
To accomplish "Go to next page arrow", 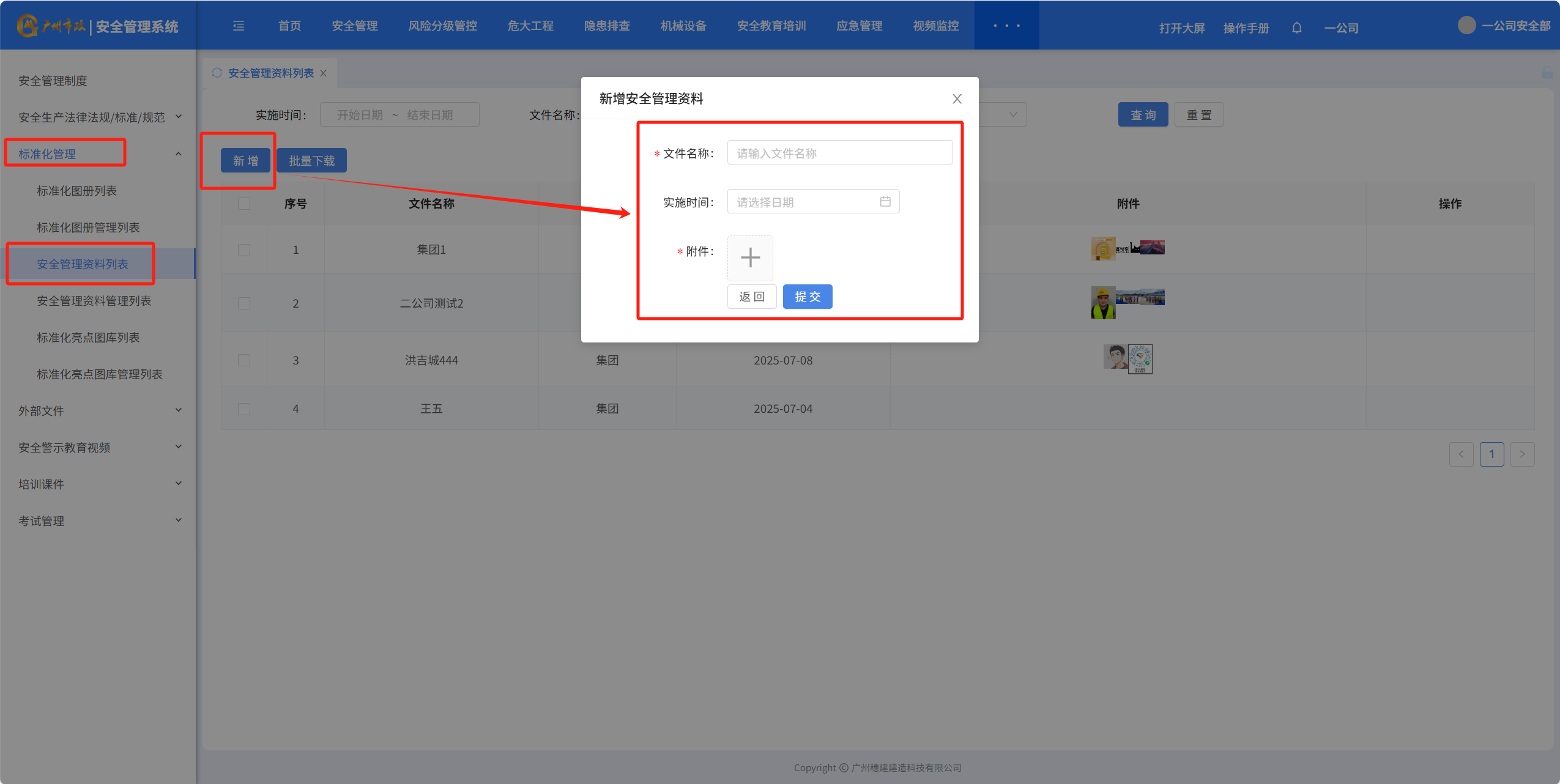I will (1522, 454).
